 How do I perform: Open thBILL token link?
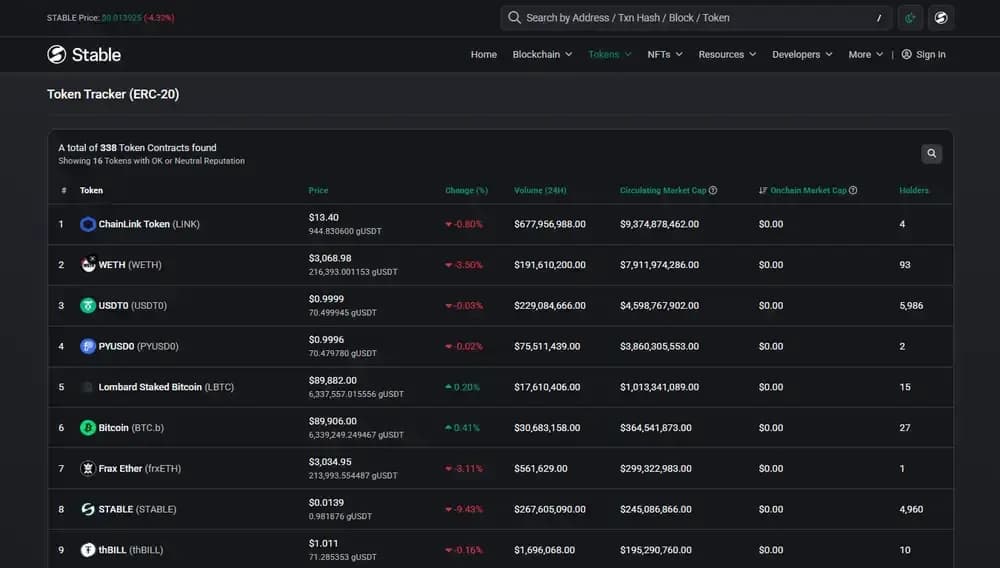pos(131,550)
